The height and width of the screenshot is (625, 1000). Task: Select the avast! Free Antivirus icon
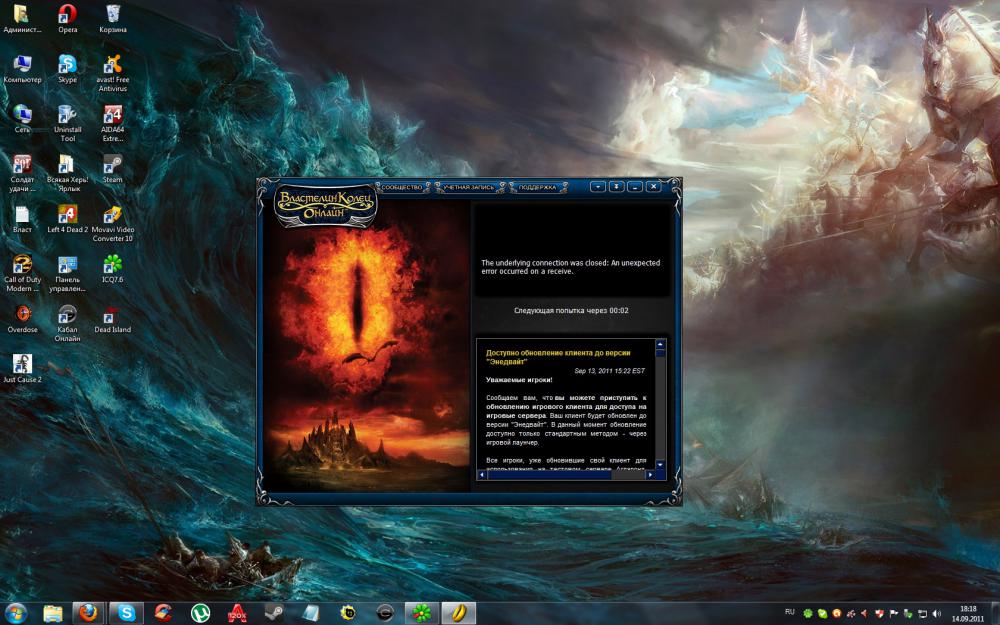pos(113,73)
